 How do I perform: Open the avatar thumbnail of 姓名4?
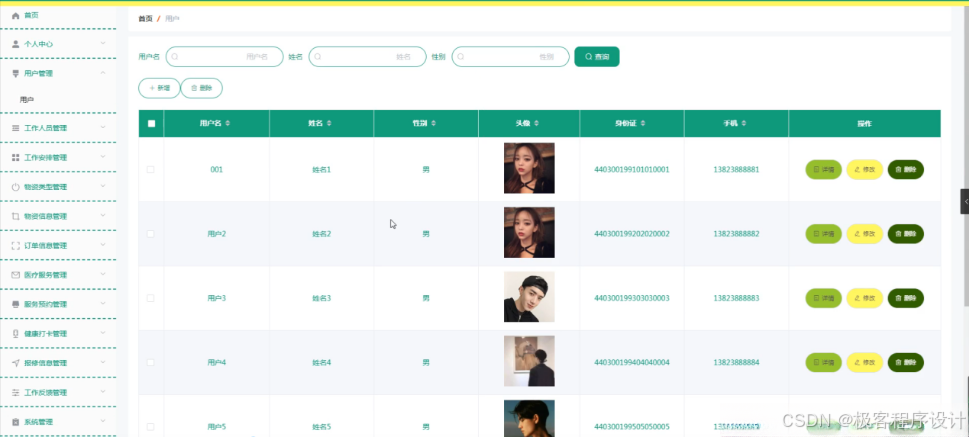[529, 361]
